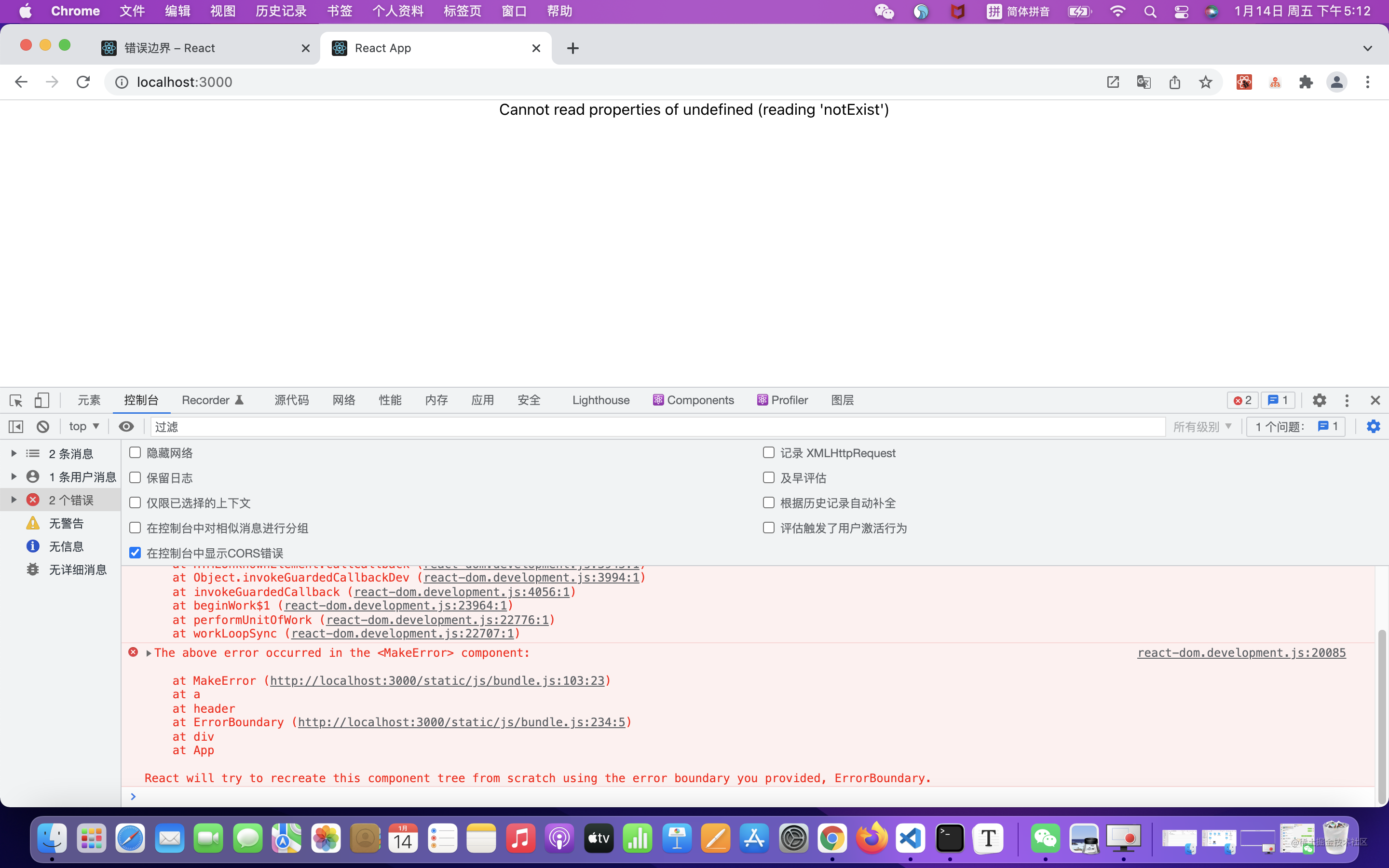Open the 所有级别 log level dropdown
Image resolution: width=1389 pixels, height=868 pixels.
tap(1202, 427)
